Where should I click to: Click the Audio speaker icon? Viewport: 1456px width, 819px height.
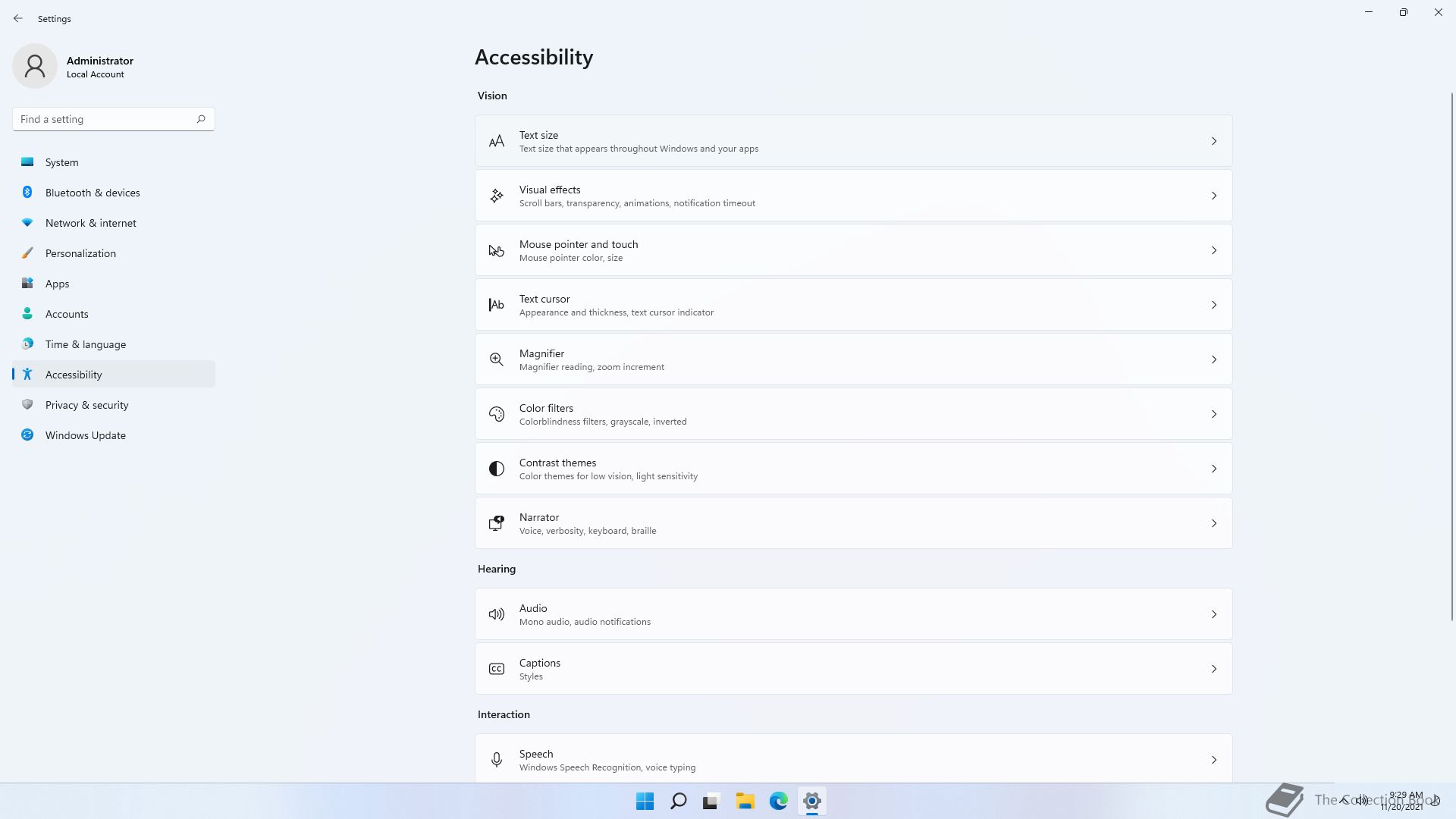[x=497, y=614]
